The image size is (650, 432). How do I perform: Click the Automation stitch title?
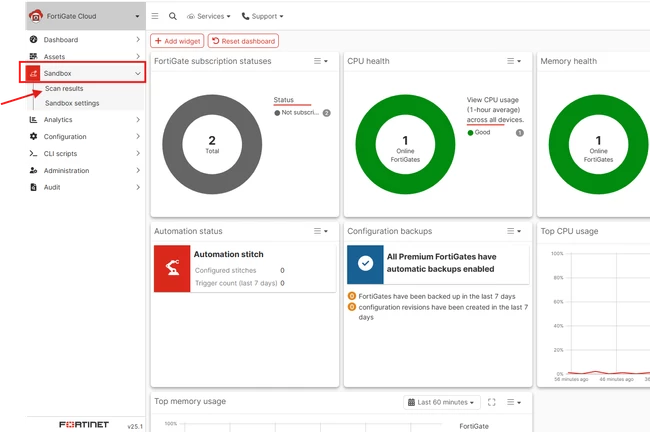point(228,254)
